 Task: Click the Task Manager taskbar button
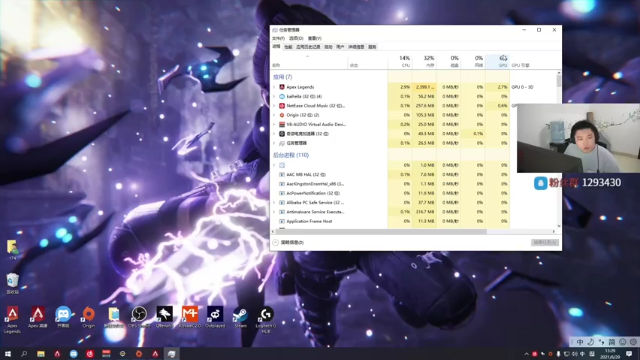[x=171, y=353]
